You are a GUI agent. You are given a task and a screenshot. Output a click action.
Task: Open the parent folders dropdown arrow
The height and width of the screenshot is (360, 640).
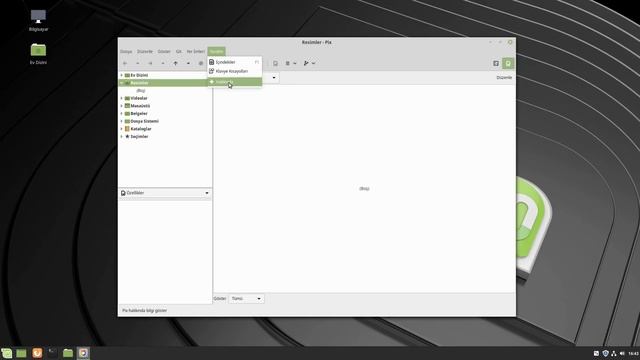coord(188,63)
